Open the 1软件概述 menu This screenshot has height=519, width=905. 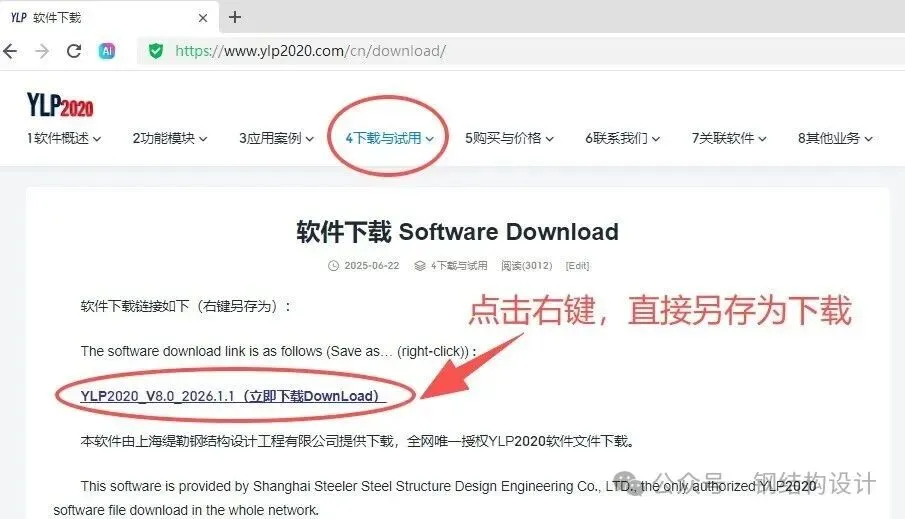point(64,139)
